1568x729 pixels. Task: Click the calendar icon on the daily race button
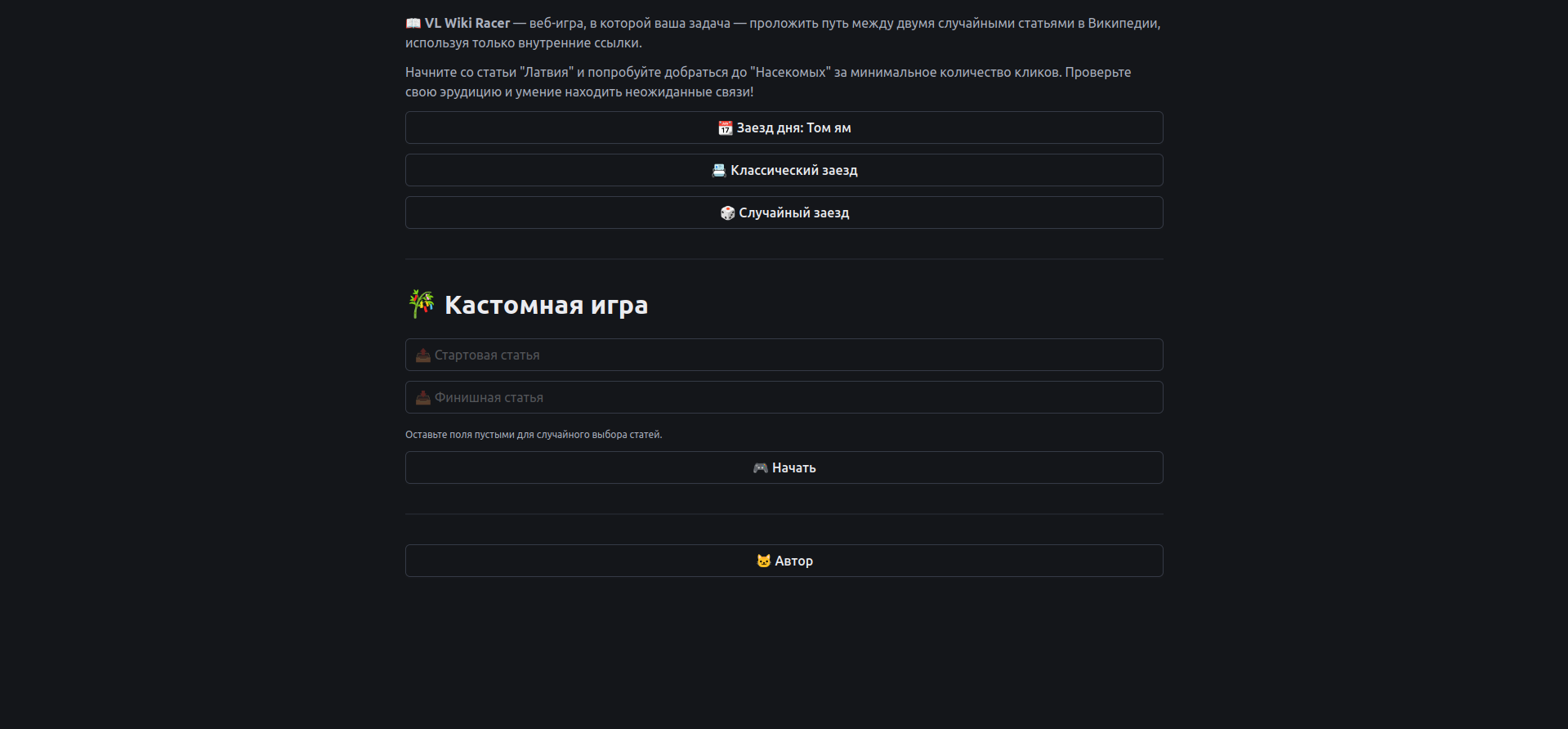click(x=725, y=128)
